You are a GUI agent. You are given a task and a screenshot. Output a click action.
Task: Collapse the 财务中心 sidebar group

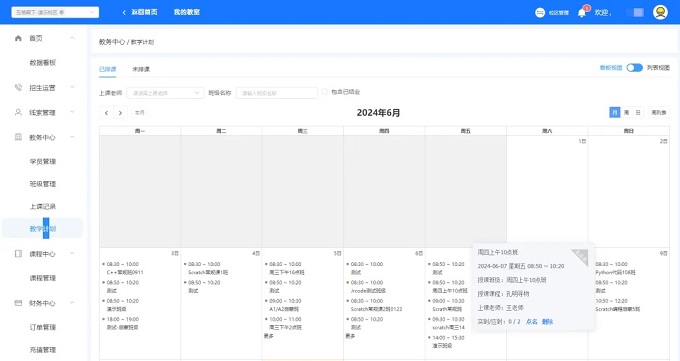tap(72, 302)
